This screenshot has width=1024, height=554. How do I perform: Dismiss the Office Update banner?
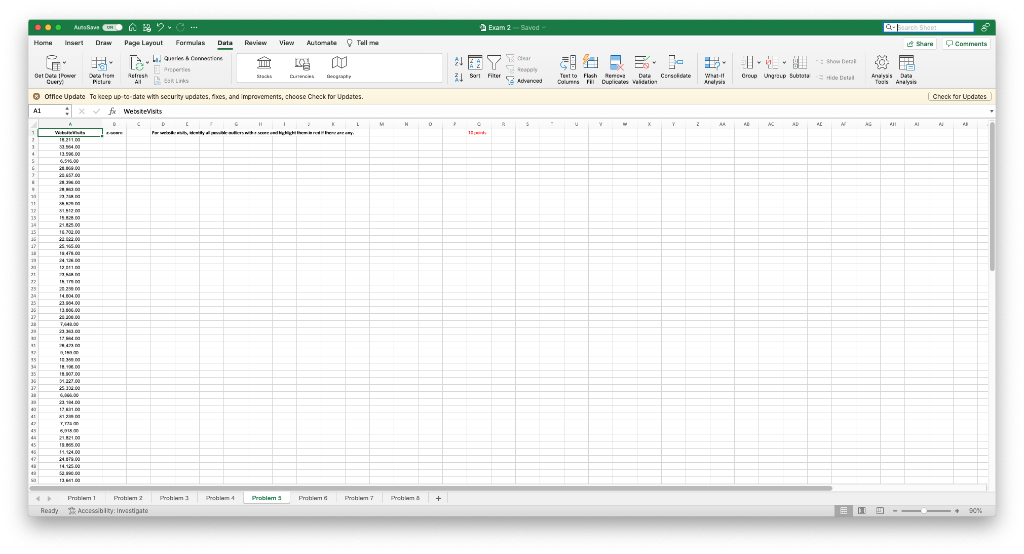click(x=37, y=97)
